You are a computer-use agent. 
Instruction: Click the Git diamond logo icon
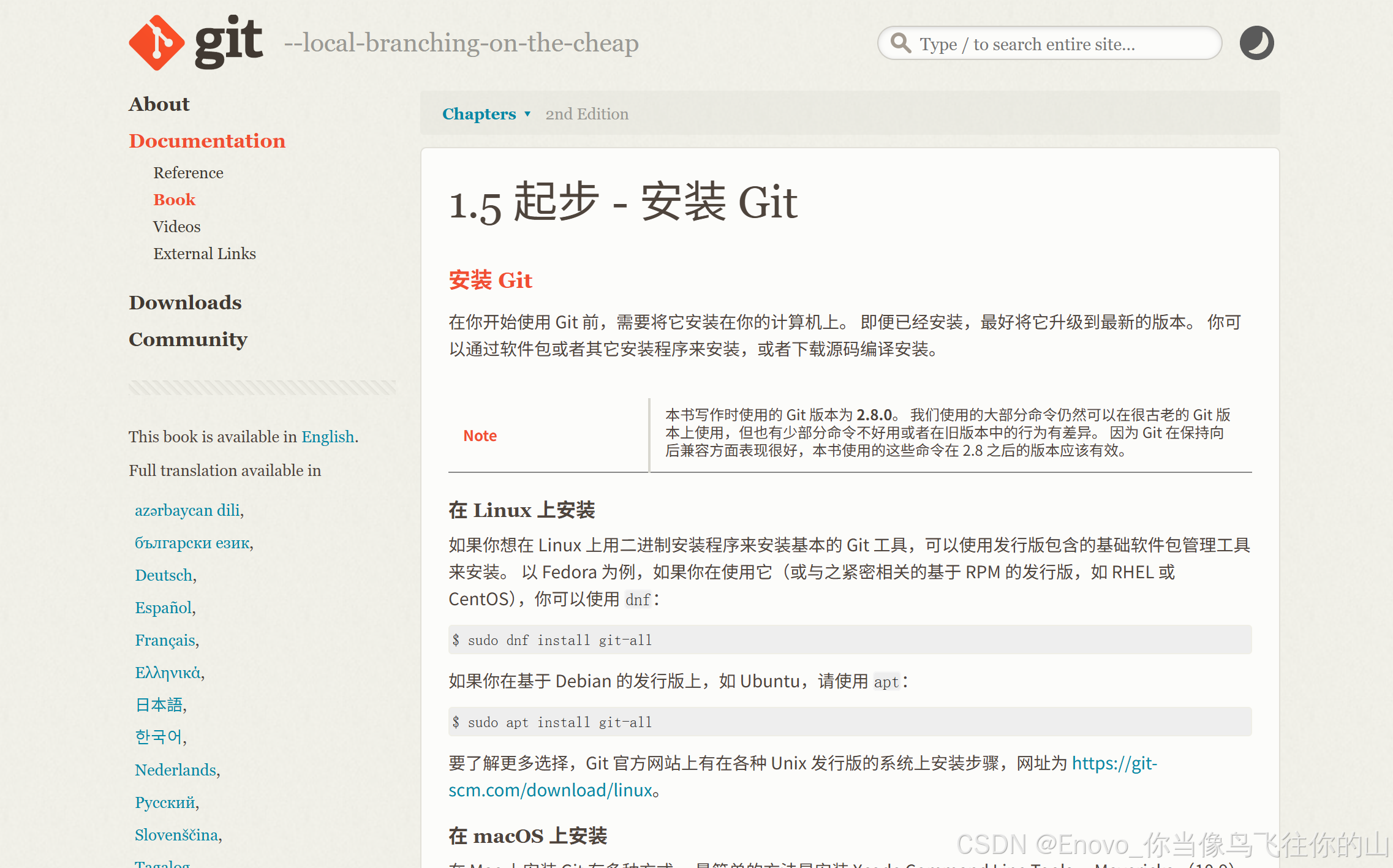[157, 43]
